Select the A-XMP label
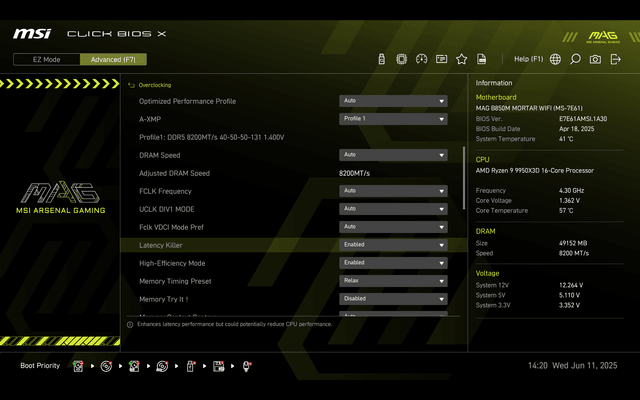Screen dimensions: 640x400 [x=150, y=119]
